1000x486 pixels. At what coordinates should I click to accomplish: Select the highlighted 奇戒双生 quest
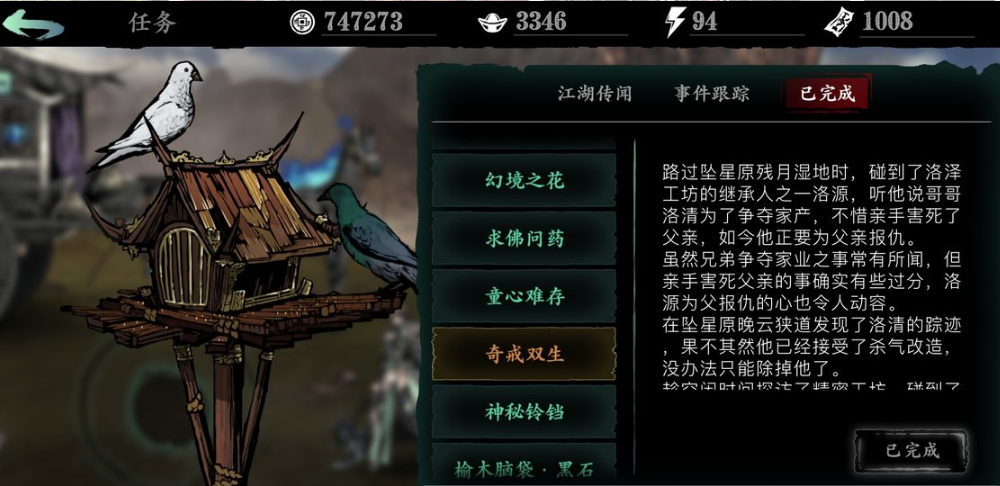tap(524, 355)
